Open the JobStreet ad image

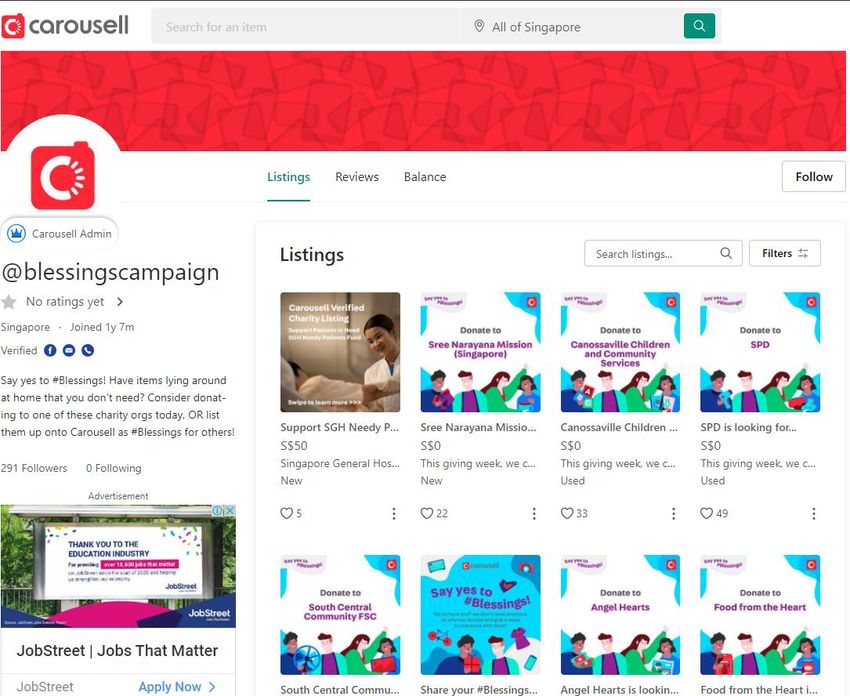[x=118, y=566]
